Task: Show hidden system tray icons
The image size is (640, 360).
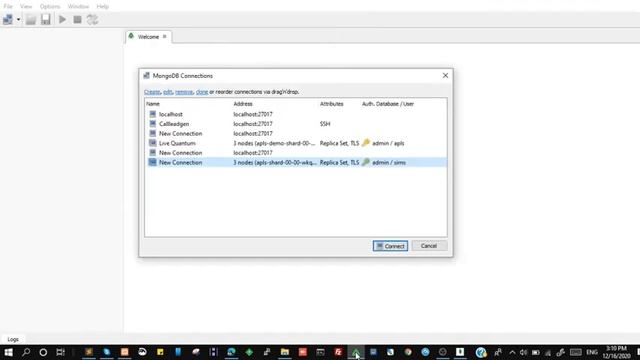Action: point(512,352)
